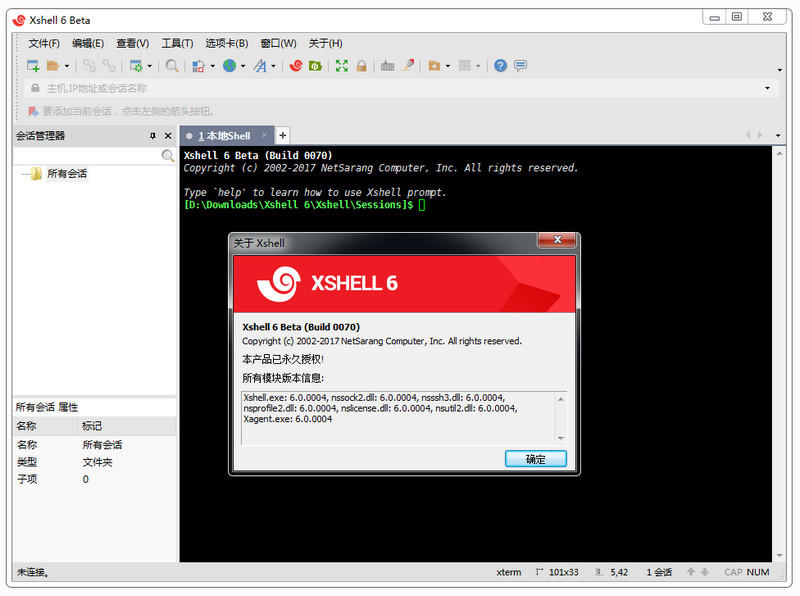Activate the highlight pen toolbar icon
Screen dimensions: 800x596
point(407,66)
